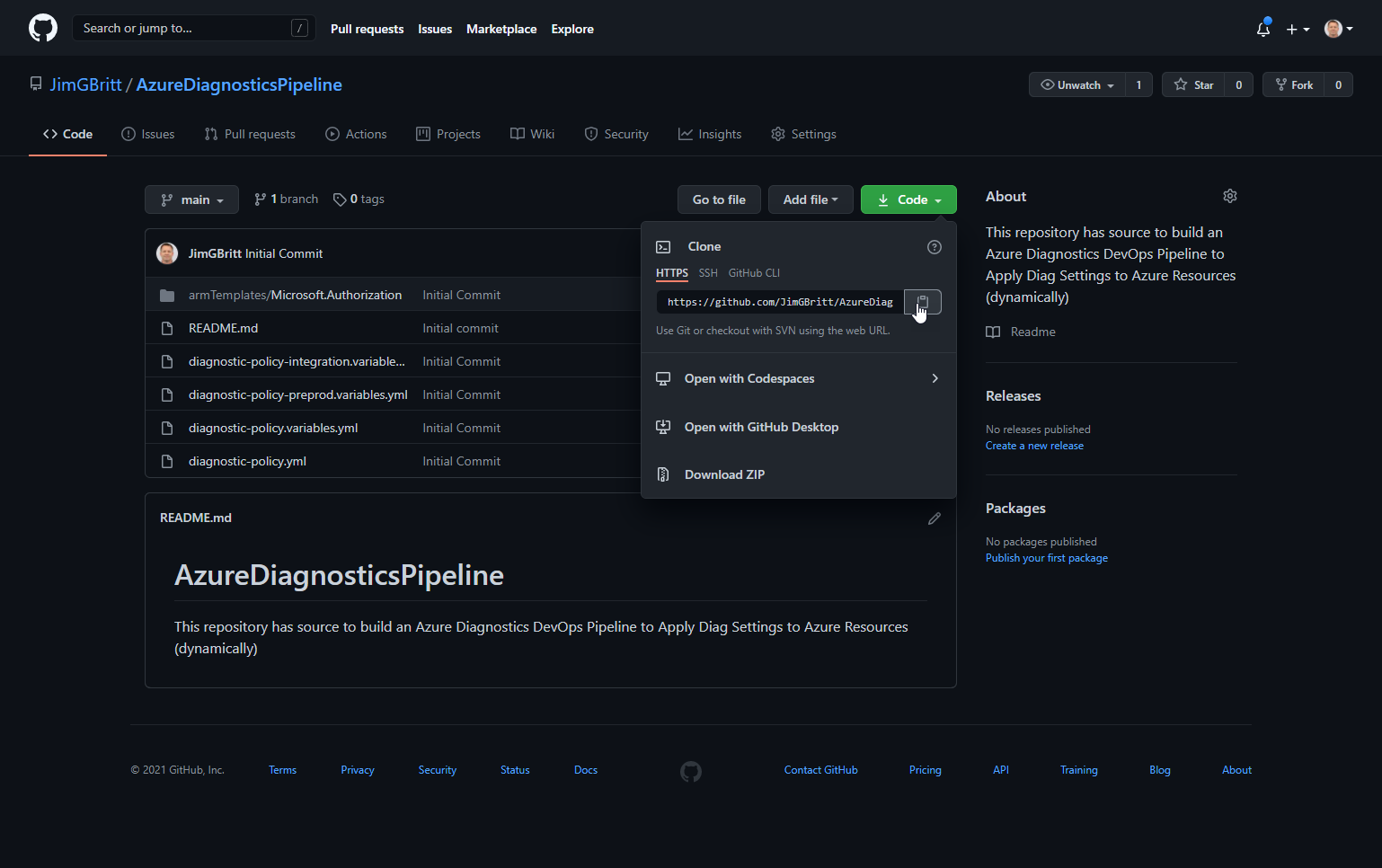Open the footer Status link
Image resolution: width=1382 pixels, height=868 pixels.
[x=515, y=770]
